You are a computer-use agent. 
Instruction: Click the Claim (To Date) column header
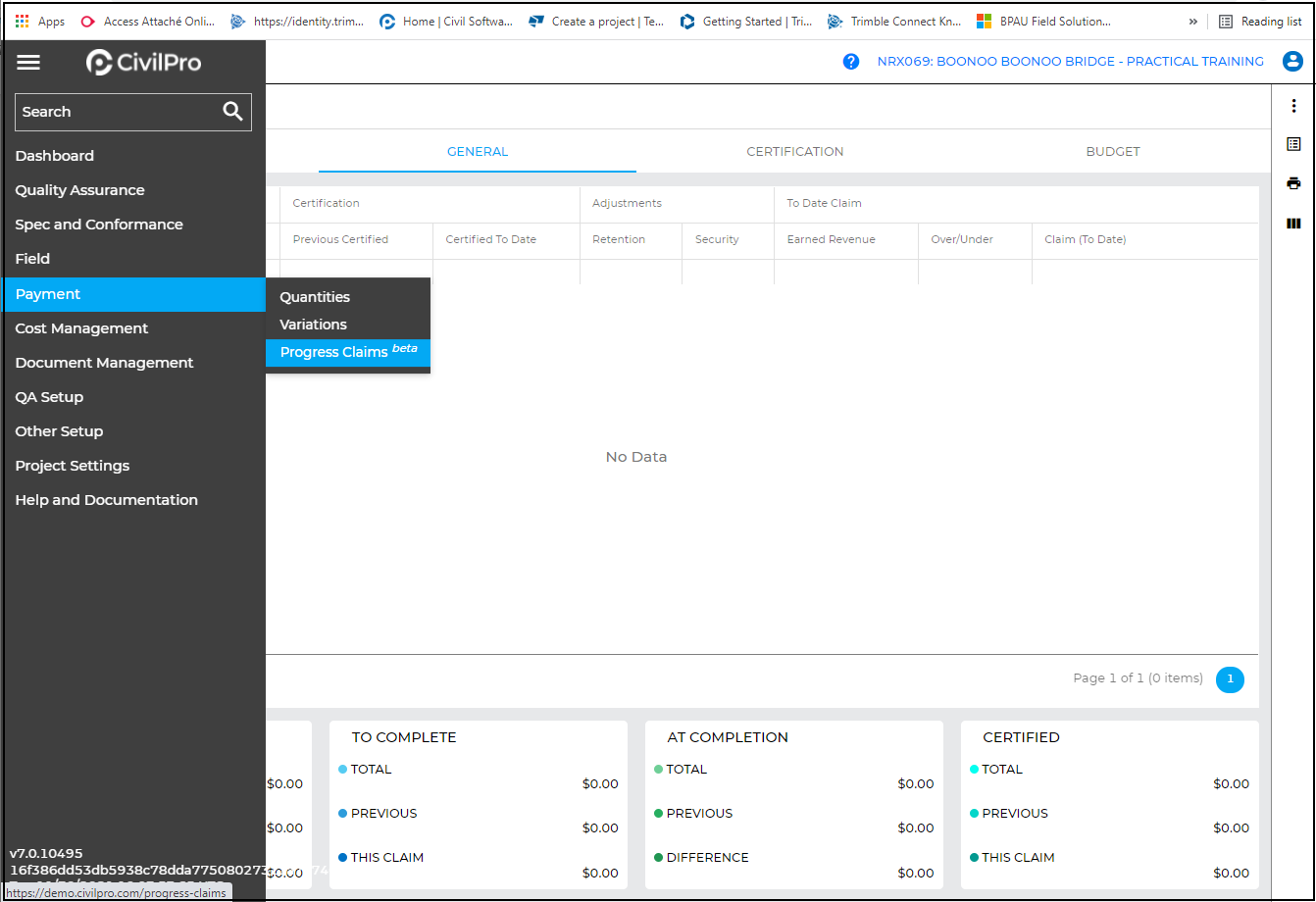[x=1145, y=239]
